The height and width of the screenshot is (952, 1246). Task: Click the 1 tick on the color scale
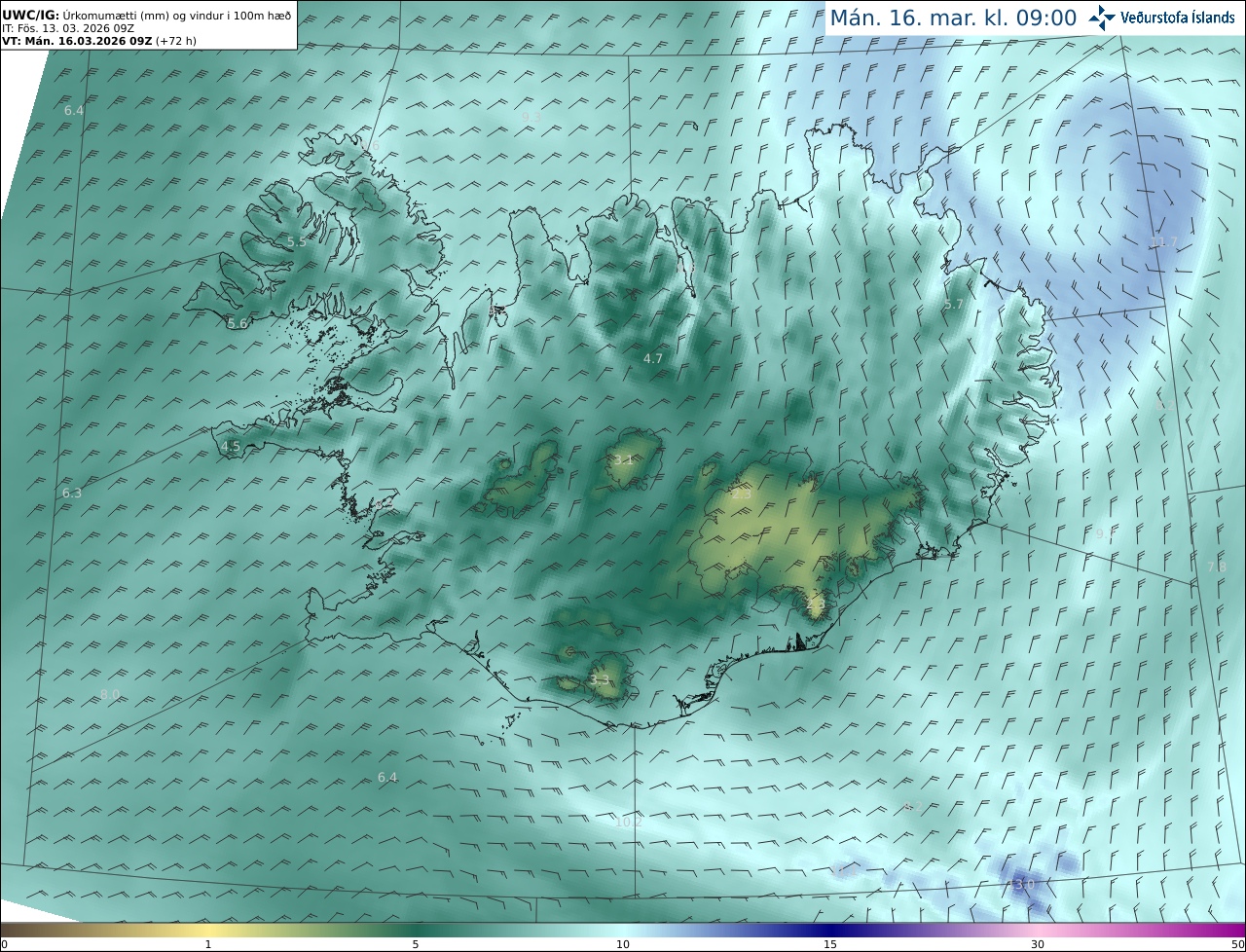point(208,944)
